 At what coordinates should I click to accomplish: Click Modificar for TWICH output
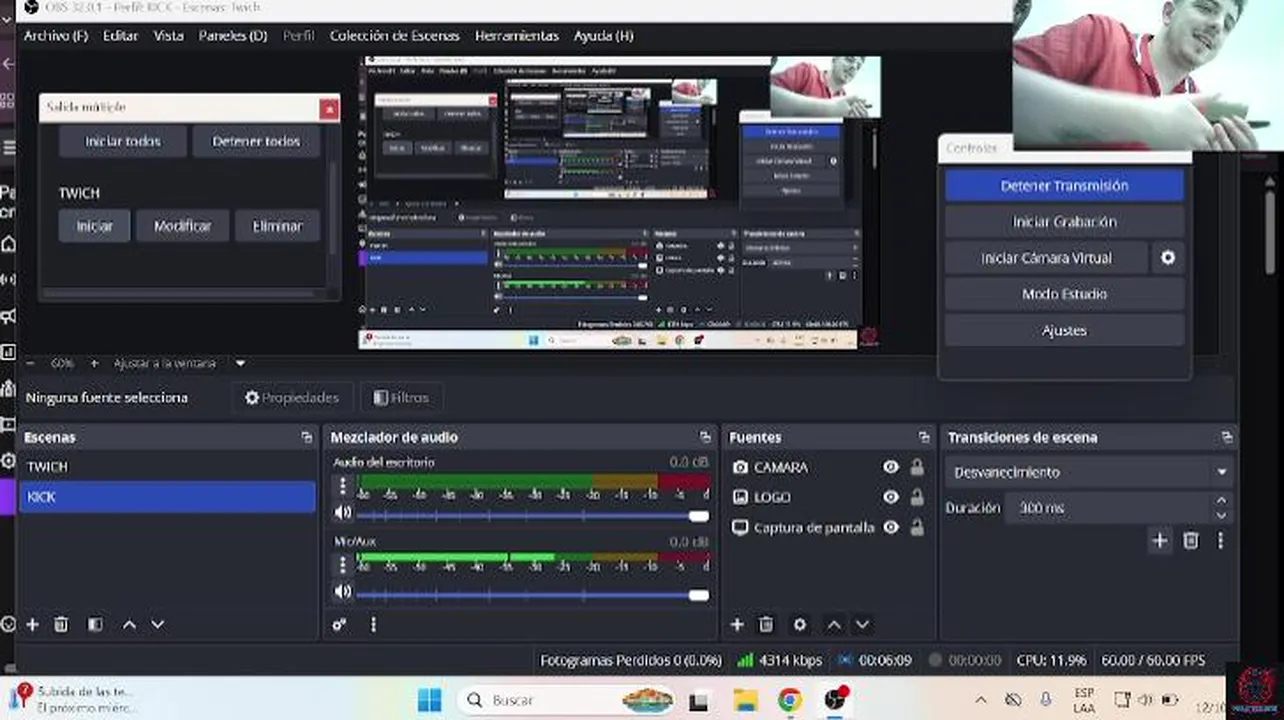click(x=182, y=226)
